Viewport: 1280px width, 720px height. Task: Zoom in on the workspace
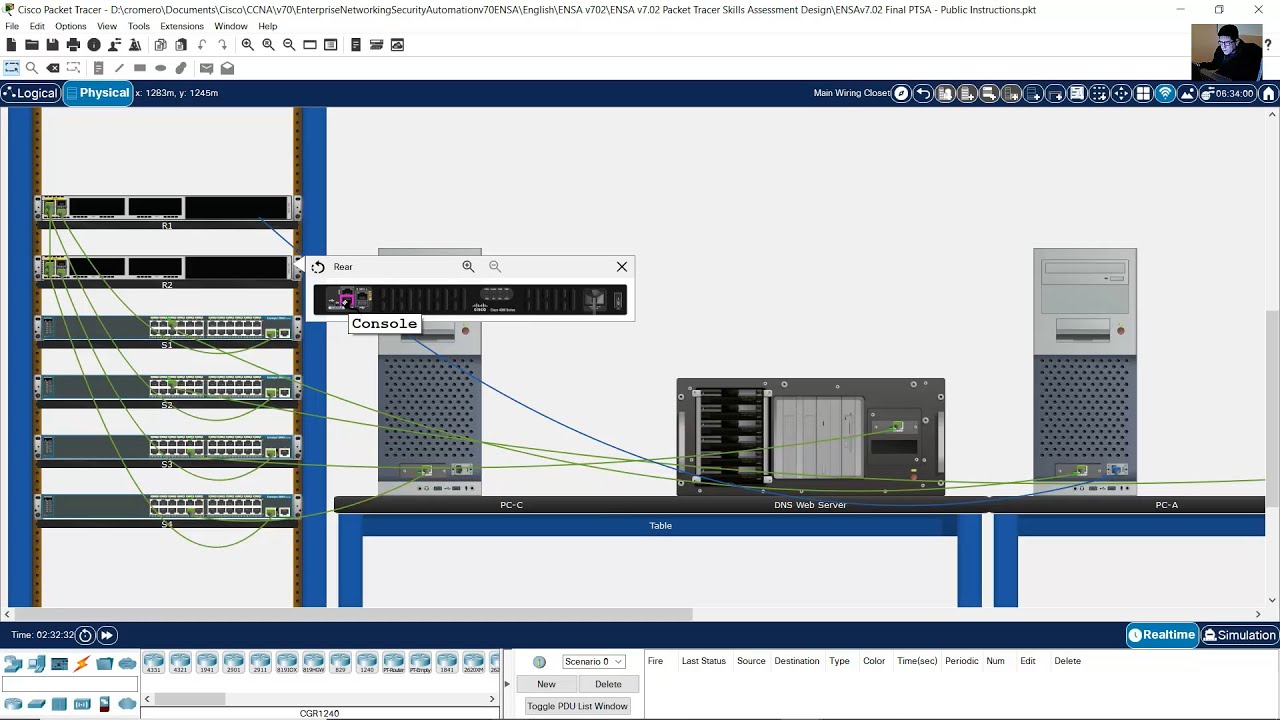(x=247, y=45)
